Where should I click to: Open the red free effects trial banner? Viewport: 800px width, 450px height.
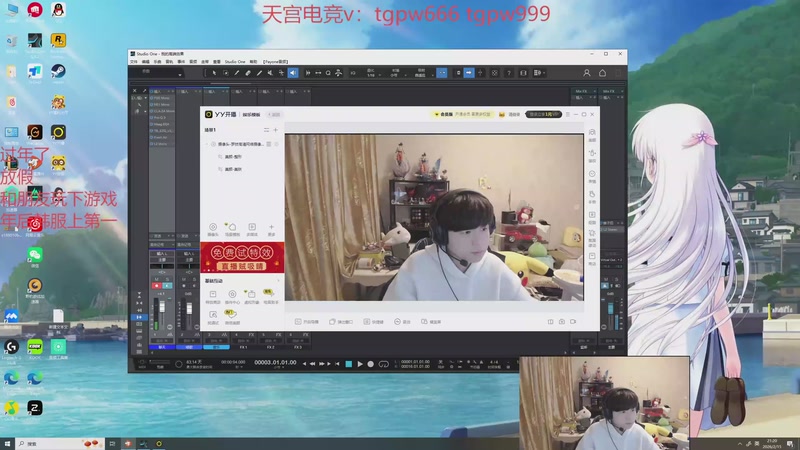[242, 258]
